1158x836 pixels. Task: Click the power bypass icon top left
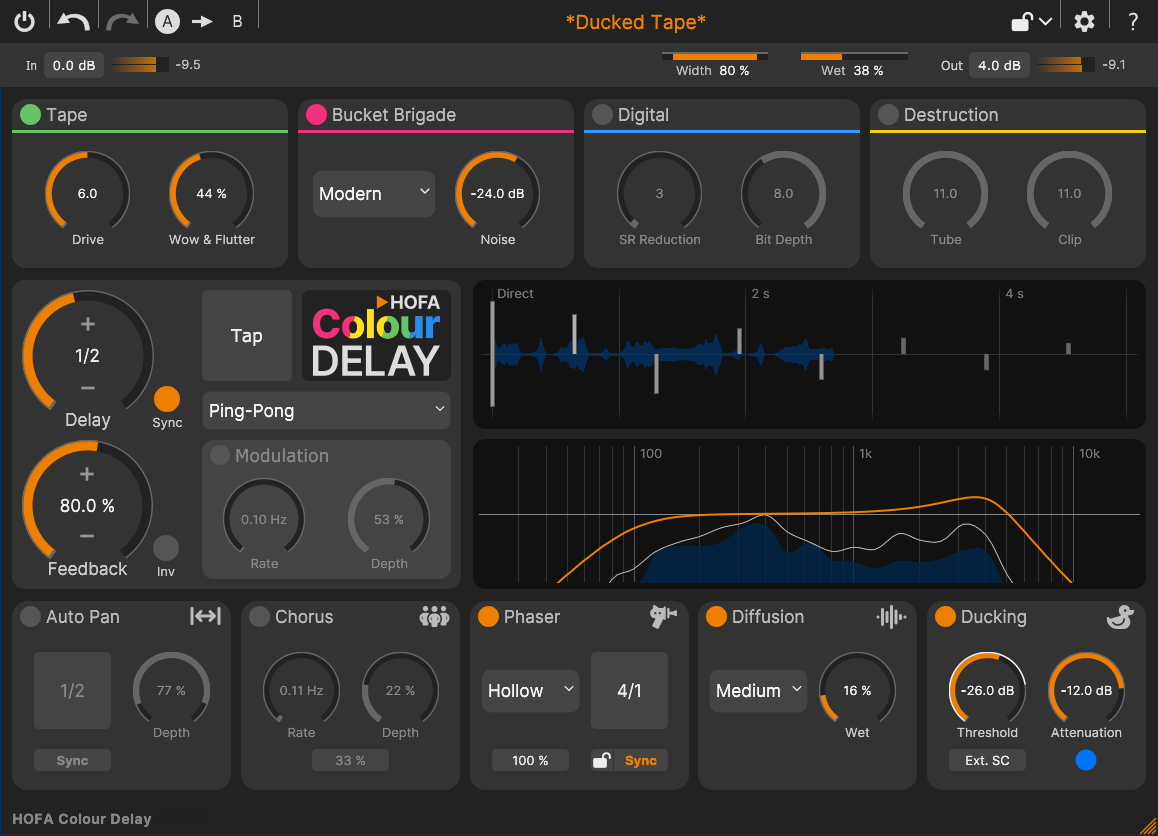pyautogui.click(x=24, y=20)
